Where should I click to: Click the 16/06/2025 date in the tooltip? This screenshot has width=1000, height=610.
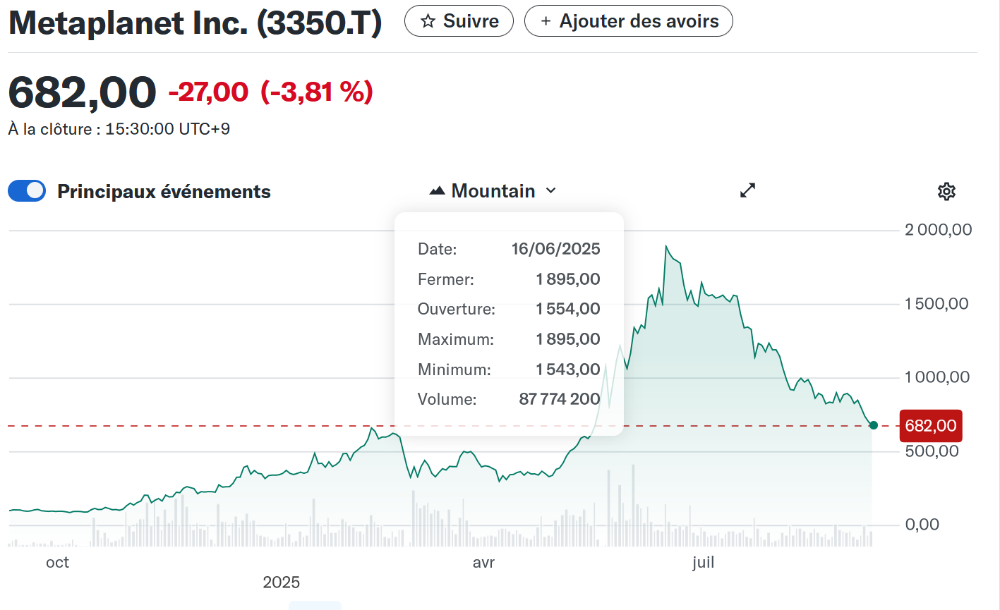(x=555, y=249)
